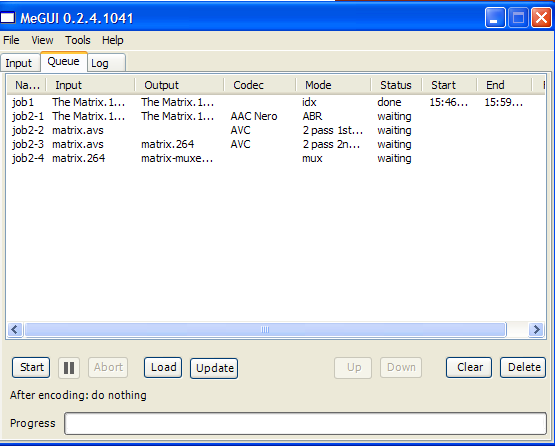555x446 pixels.
Task: Select the completed job1 idx row
Action: coord(276,102)
